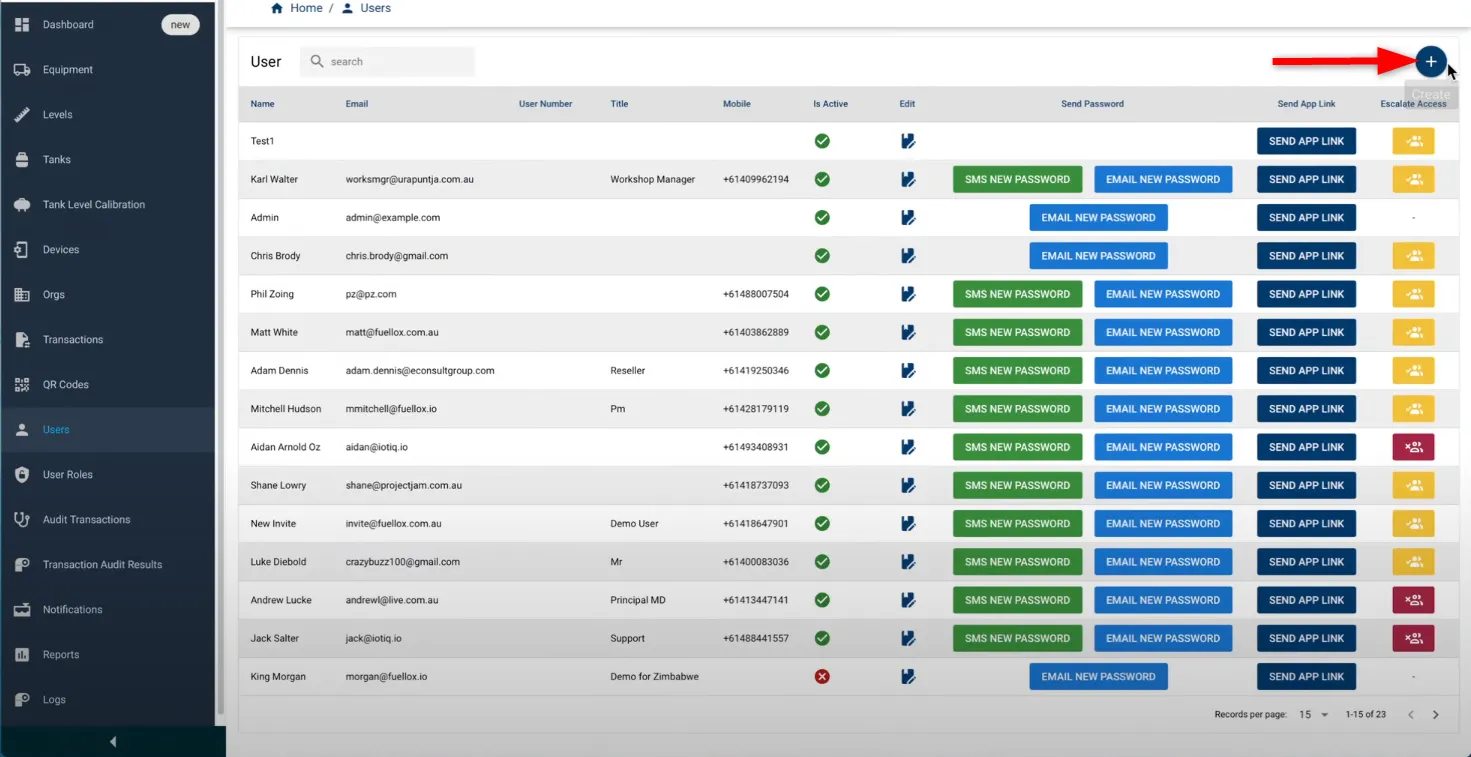Escalate access for Shane Lowry

tap(1413, 485)
